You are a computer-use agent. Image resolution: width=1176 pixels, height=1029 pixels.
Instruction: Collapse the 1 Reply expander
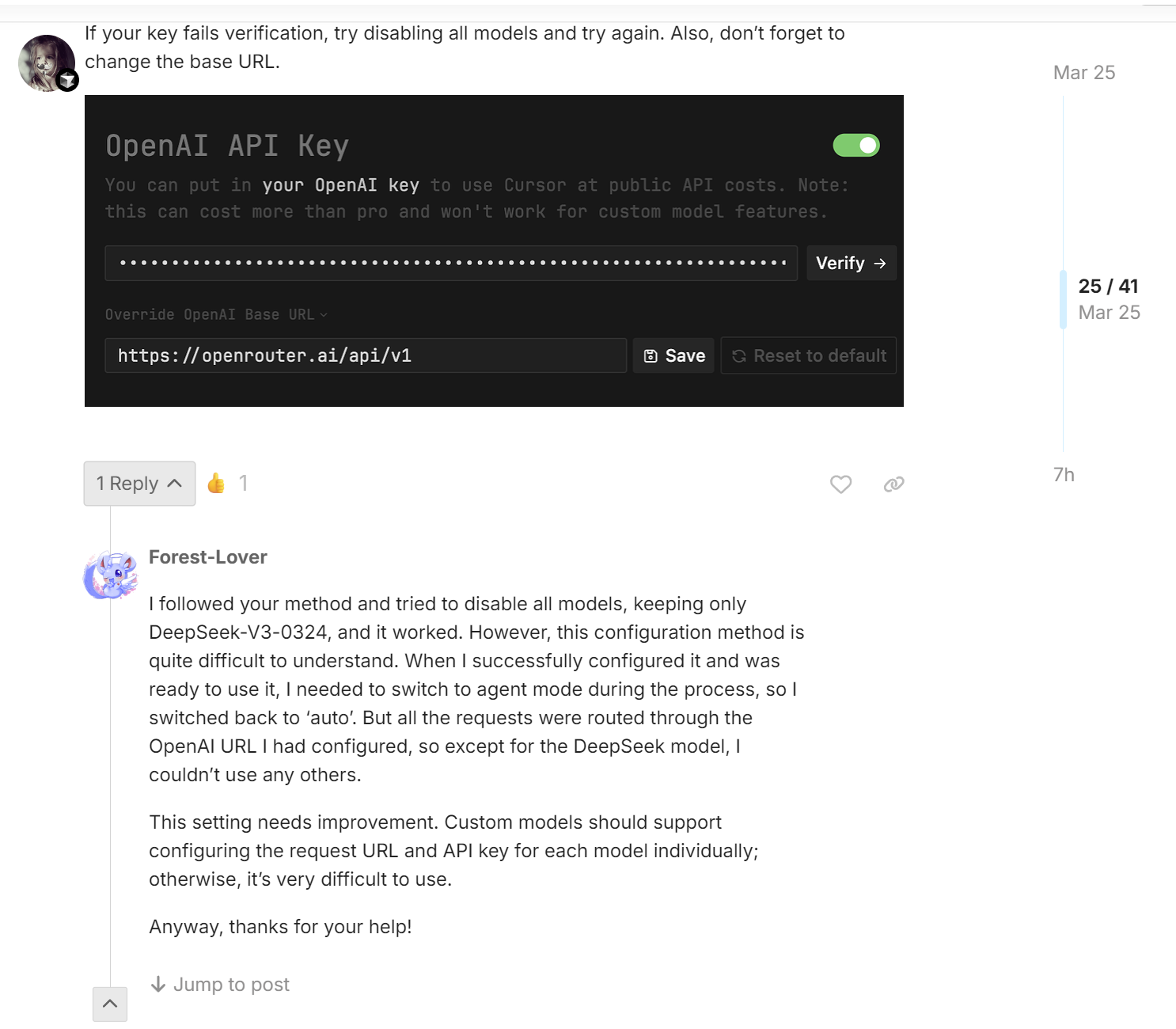[x=139, y=484]
